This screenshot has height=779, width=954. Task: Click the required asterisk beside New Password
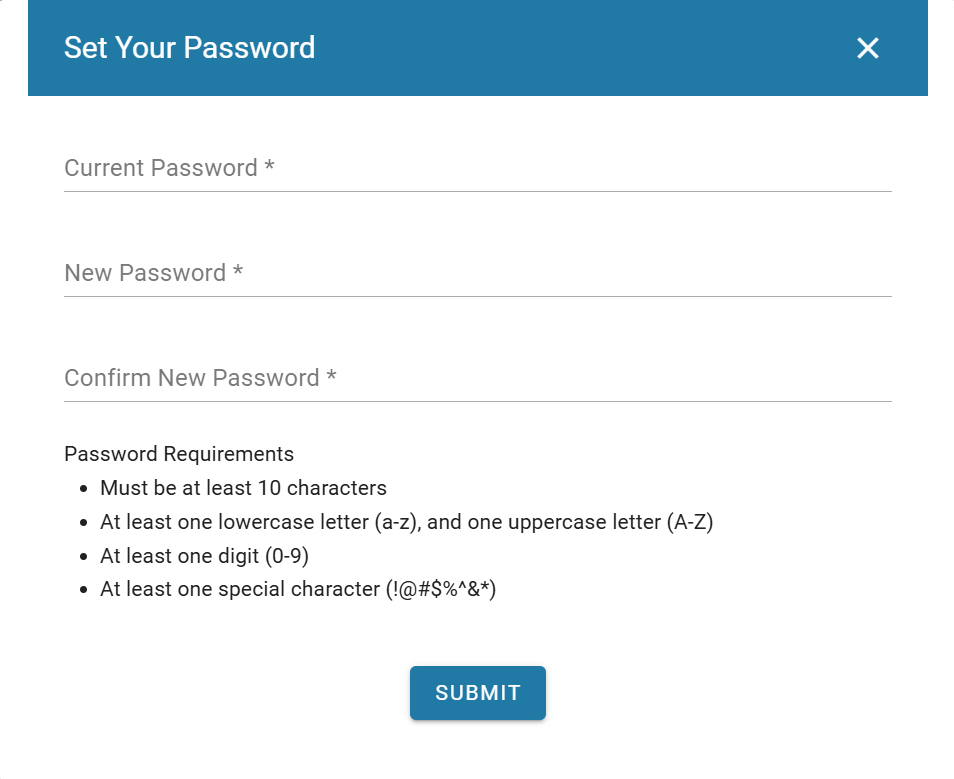pos(238,273)
